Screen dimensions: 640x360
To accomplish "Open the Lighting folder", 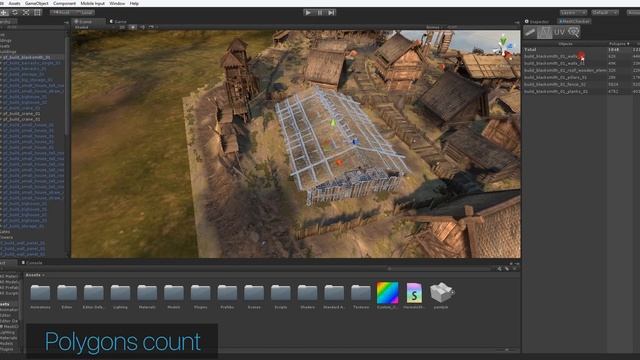I will tap(120, 296).
